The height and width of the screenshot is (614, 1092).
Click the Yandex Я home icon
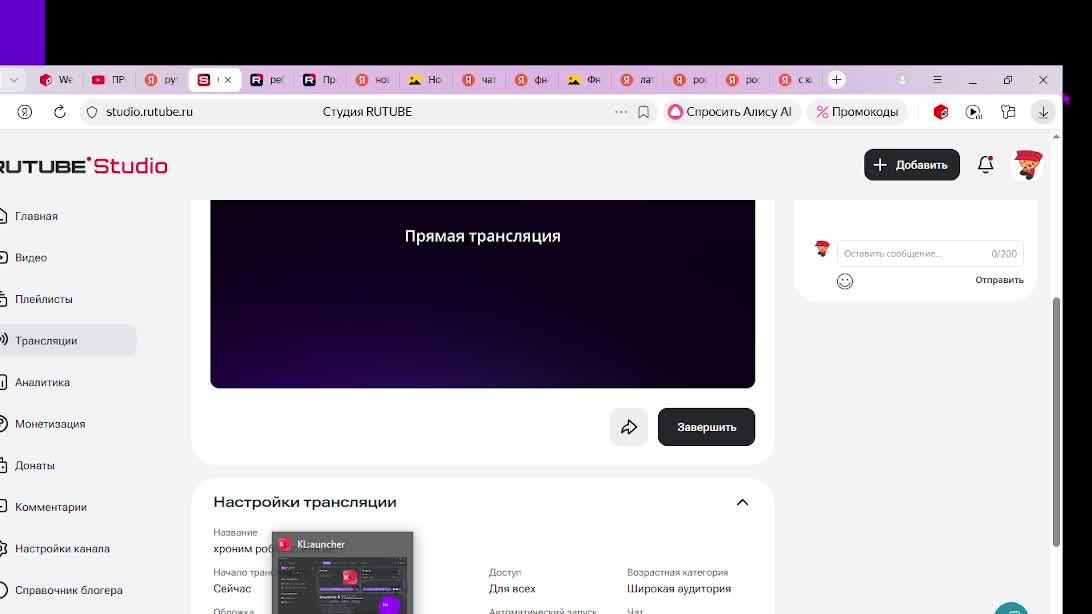24,111
